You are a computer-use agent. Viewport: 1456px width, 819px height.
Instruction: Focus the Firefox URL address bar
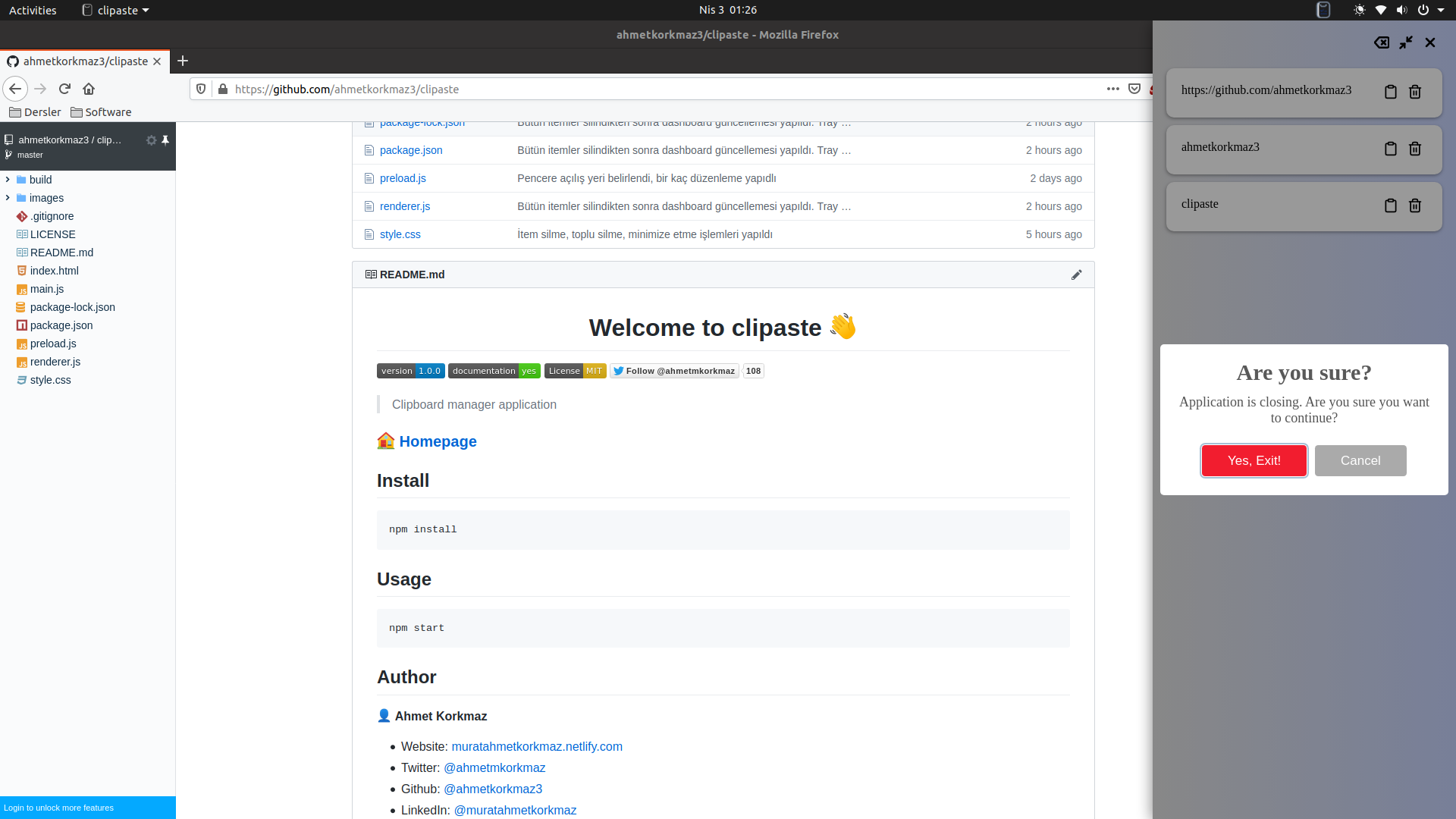click(667, 89)
